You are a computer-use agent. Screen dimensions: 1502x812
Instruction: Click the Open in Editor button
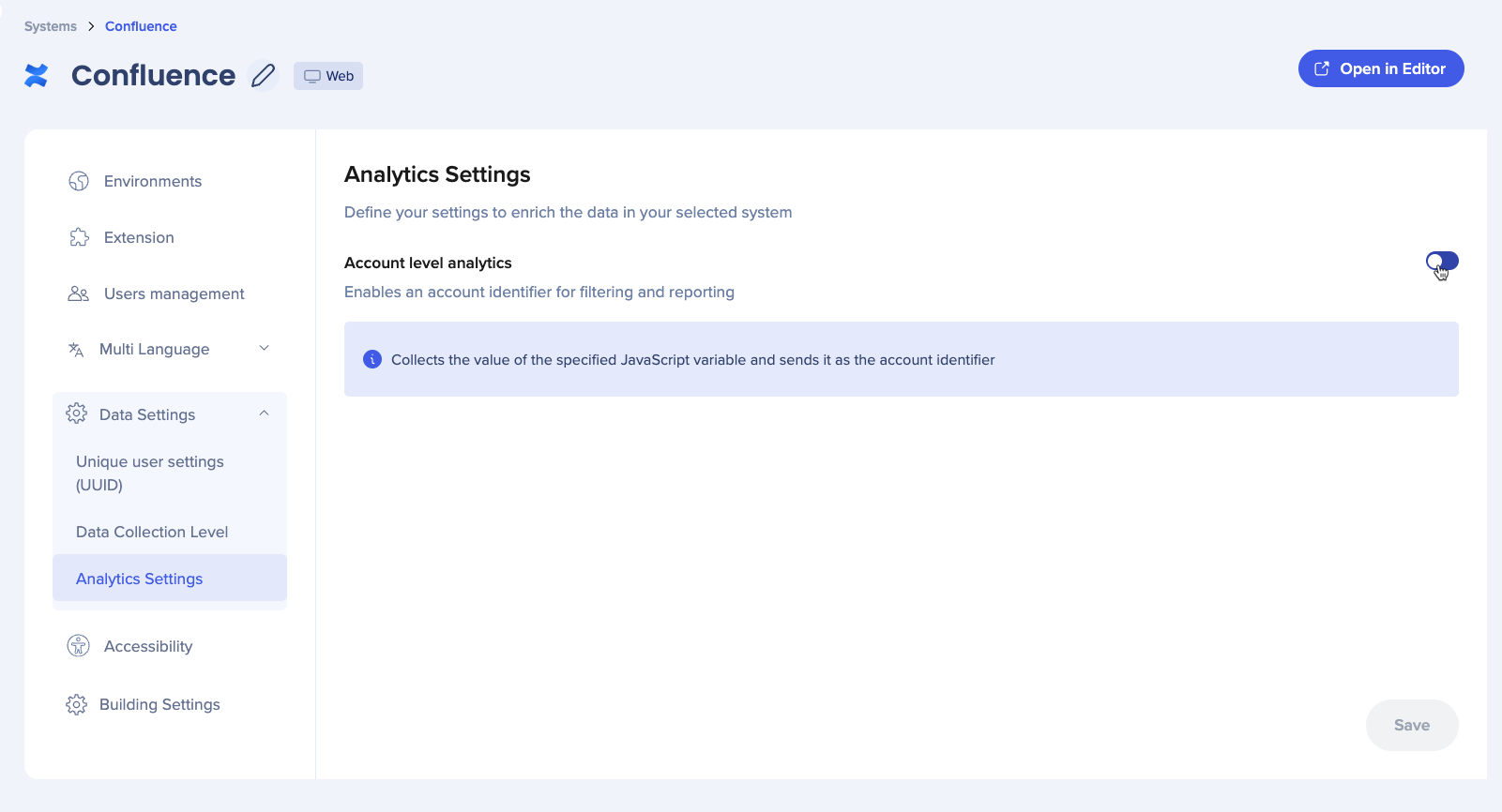(1380, 68)
